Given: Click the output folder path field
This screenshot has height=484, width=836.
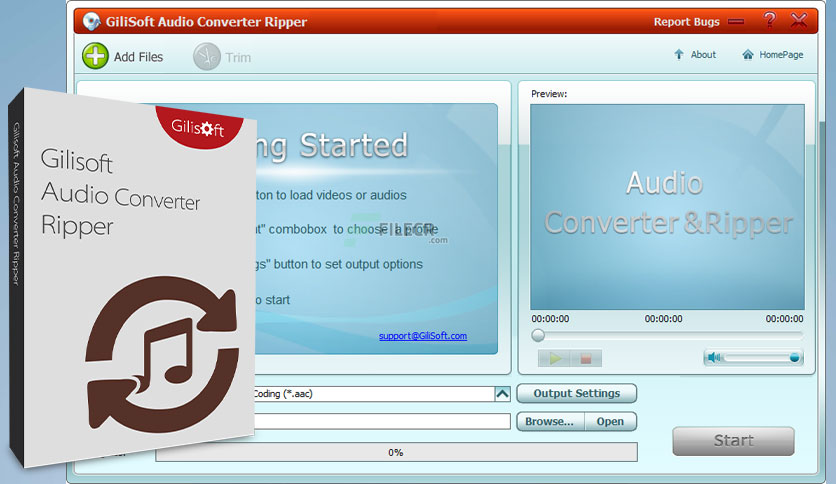Looking at the screenshot, I should coord(382,421).
